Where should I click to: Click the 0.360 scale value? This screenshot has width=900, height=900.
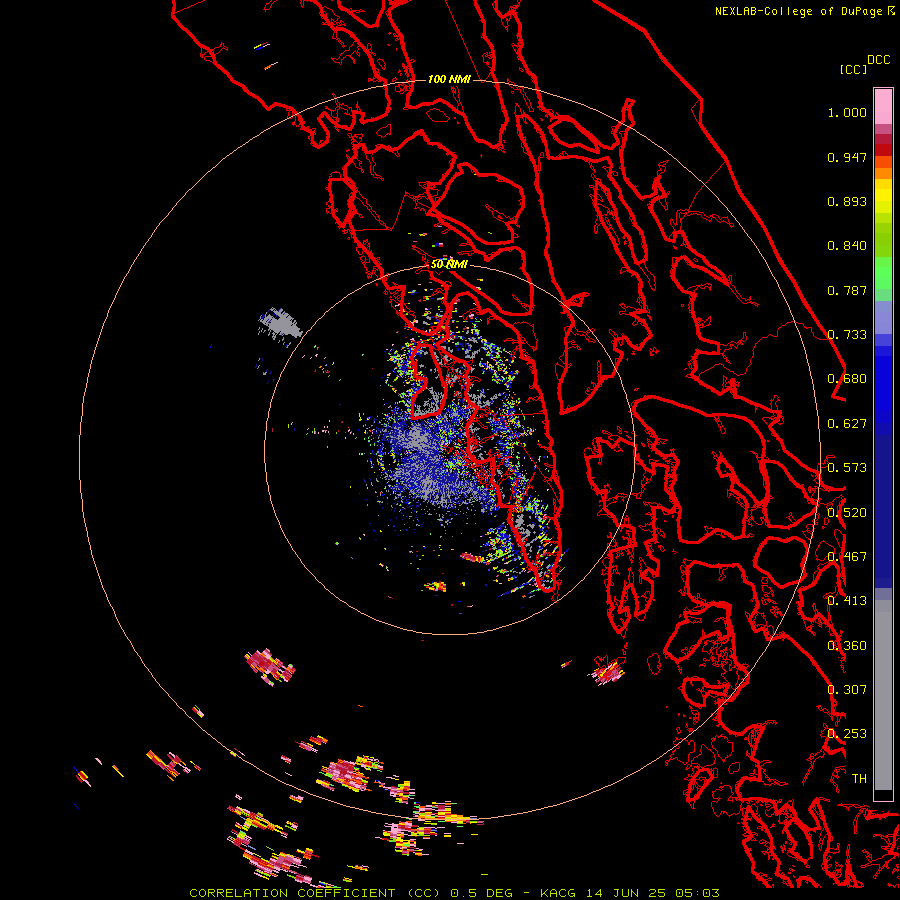coord(847,646)
